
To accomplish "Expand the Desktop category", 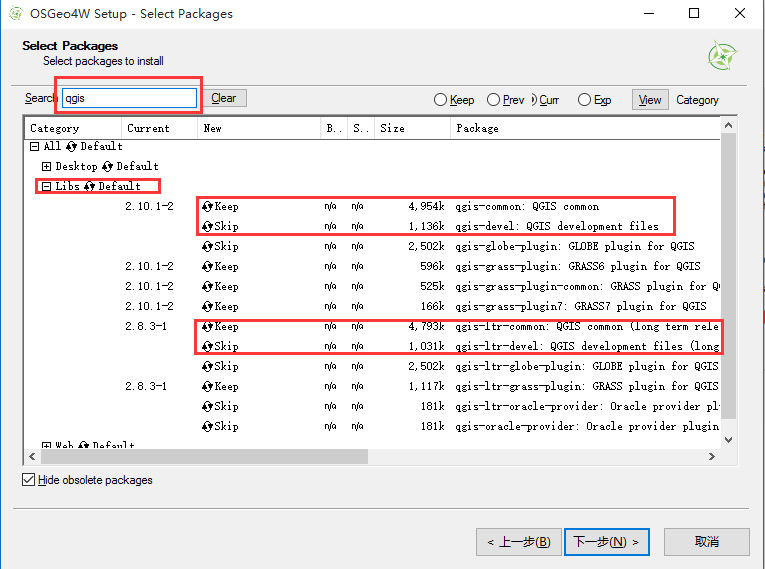I will click(46, 166).
